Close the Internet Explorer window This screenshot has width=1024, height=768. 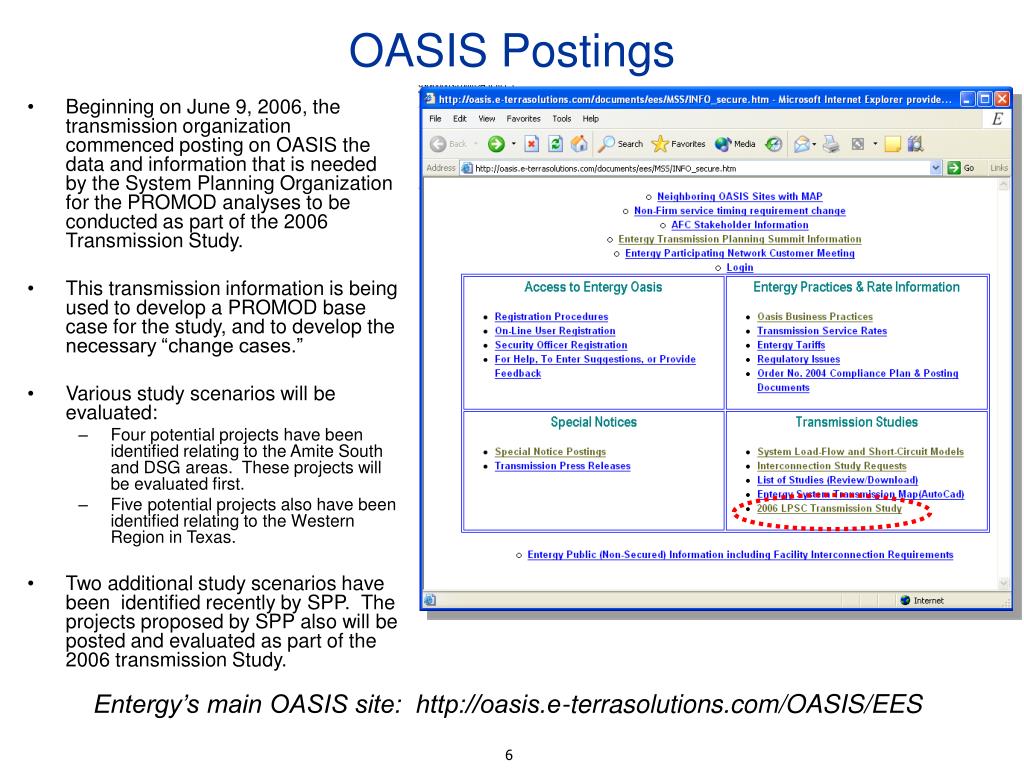coord(1001,99)
